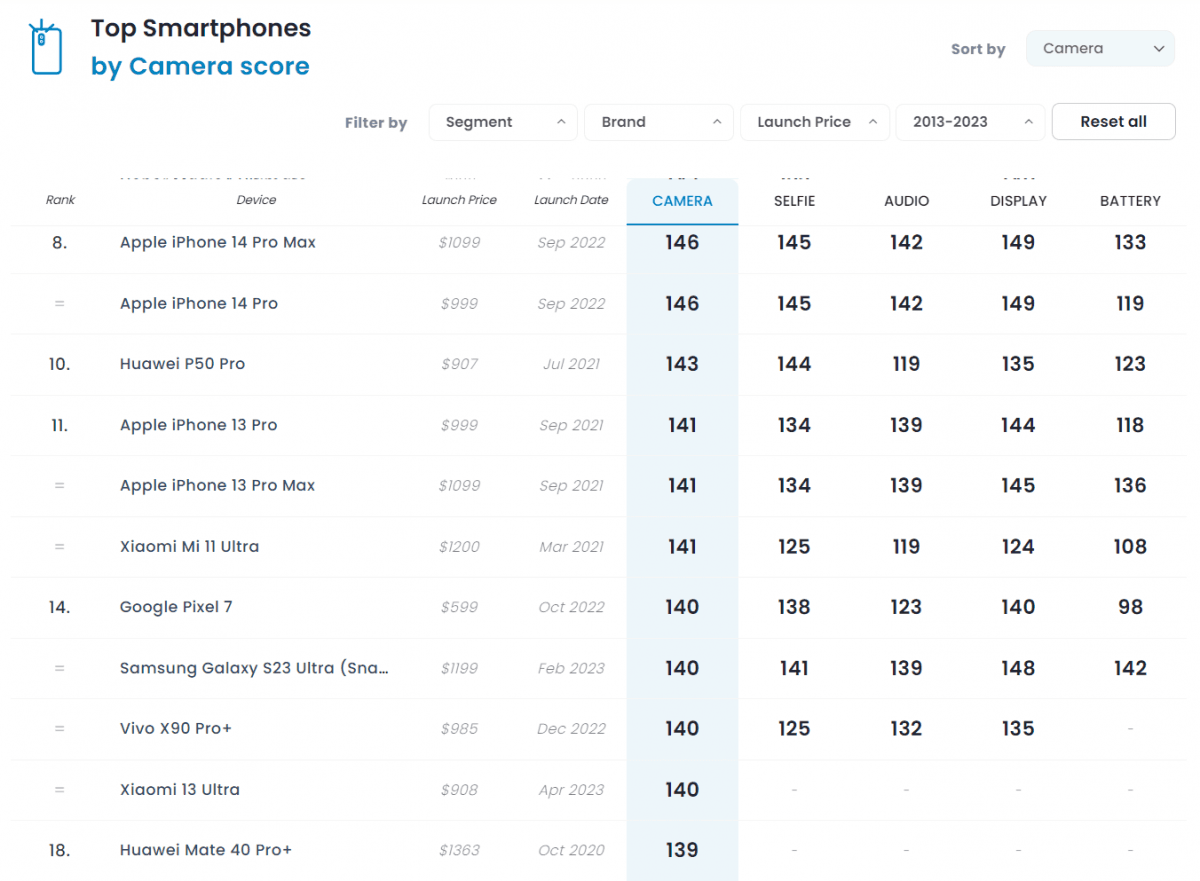
Task: Open Samsung Galaxy S23 Ultra entry
Action: (254, 668)
